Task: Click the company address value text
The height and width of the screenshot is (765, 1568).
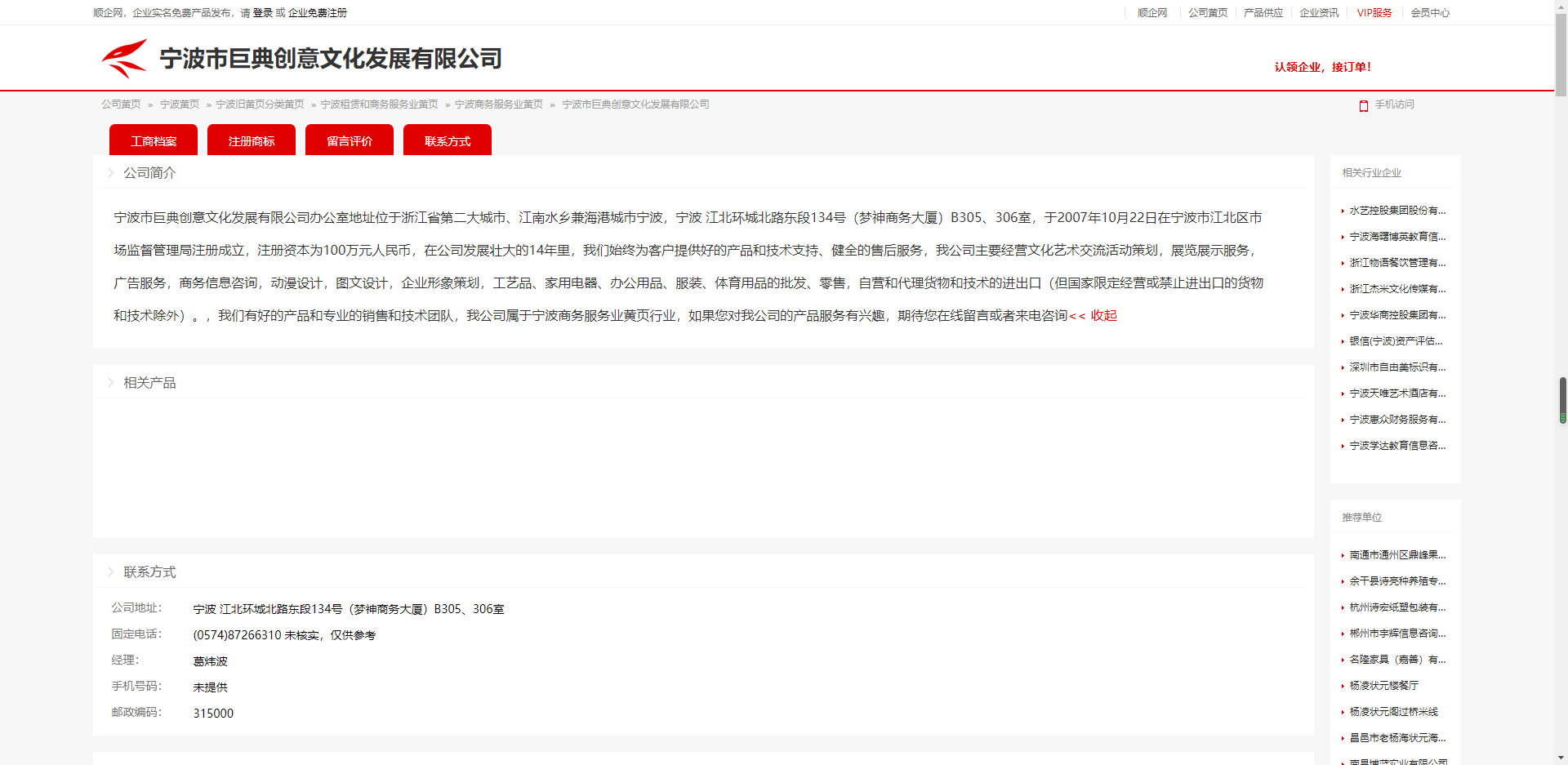Action: 349,609
